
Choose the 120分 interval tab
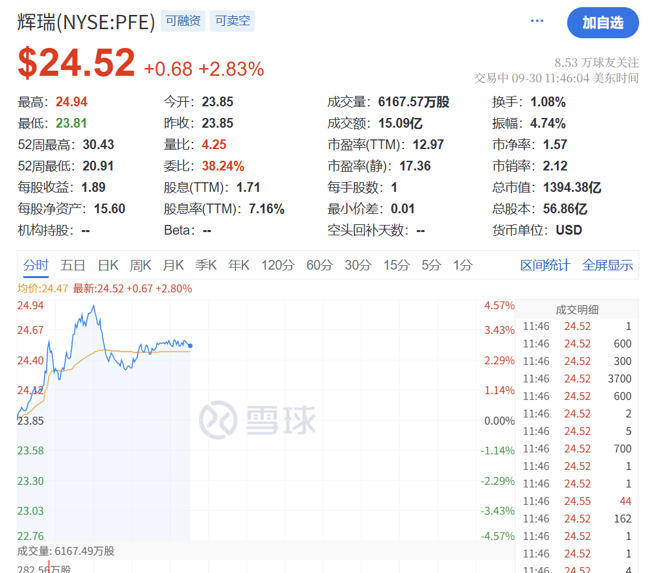(x=277, y=265)
